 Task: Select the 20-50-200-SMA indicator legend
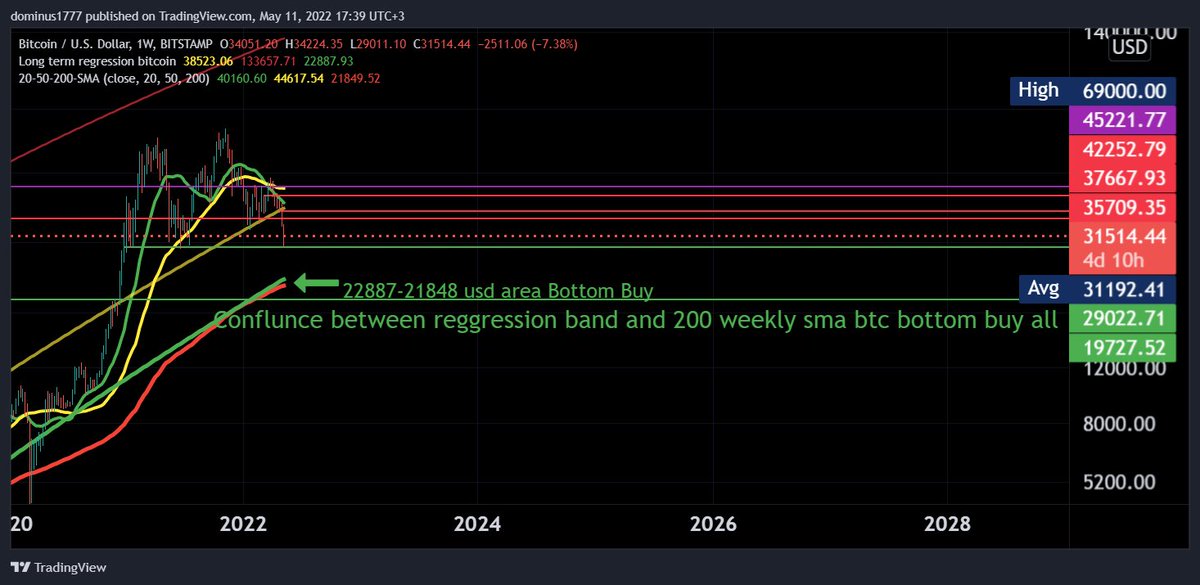tap(115, 77)
